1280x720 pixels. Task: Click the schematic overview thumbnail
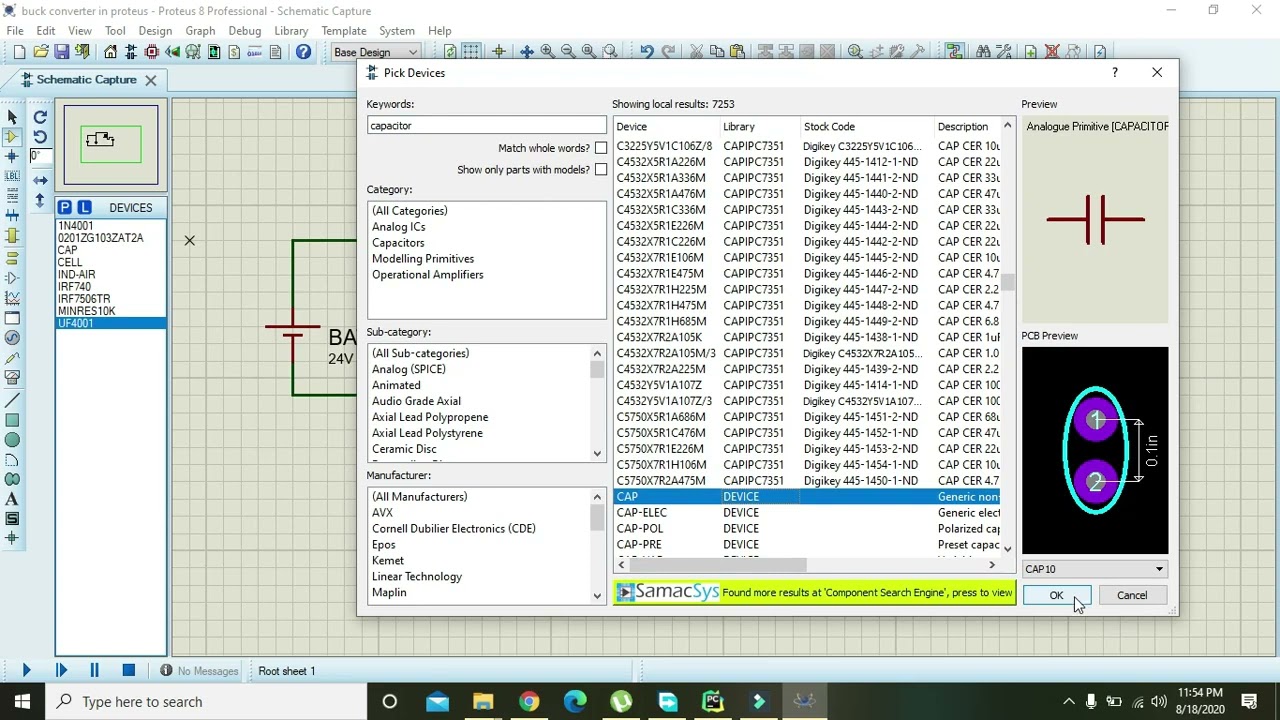click(111, 145)
